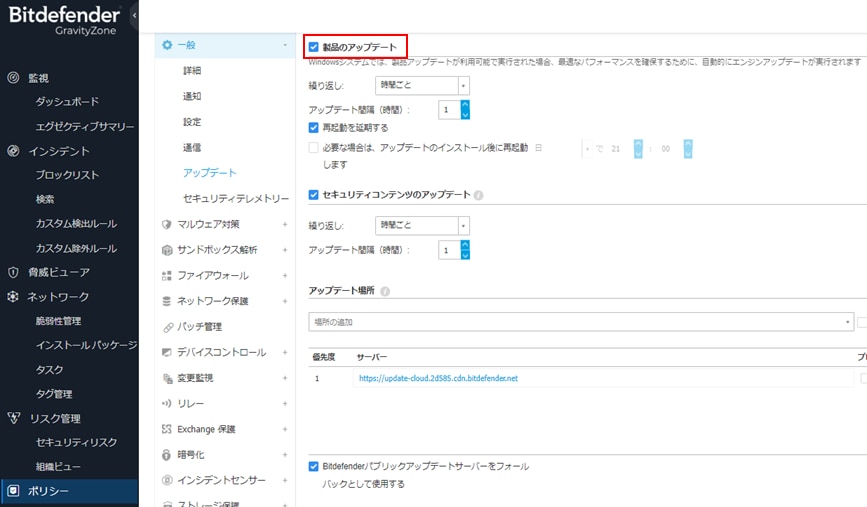Image resolution: width=867 pixels, height=507 pixels.
Task: Click the ネットワーク icon in sidebar
Action: coord(13,296)
